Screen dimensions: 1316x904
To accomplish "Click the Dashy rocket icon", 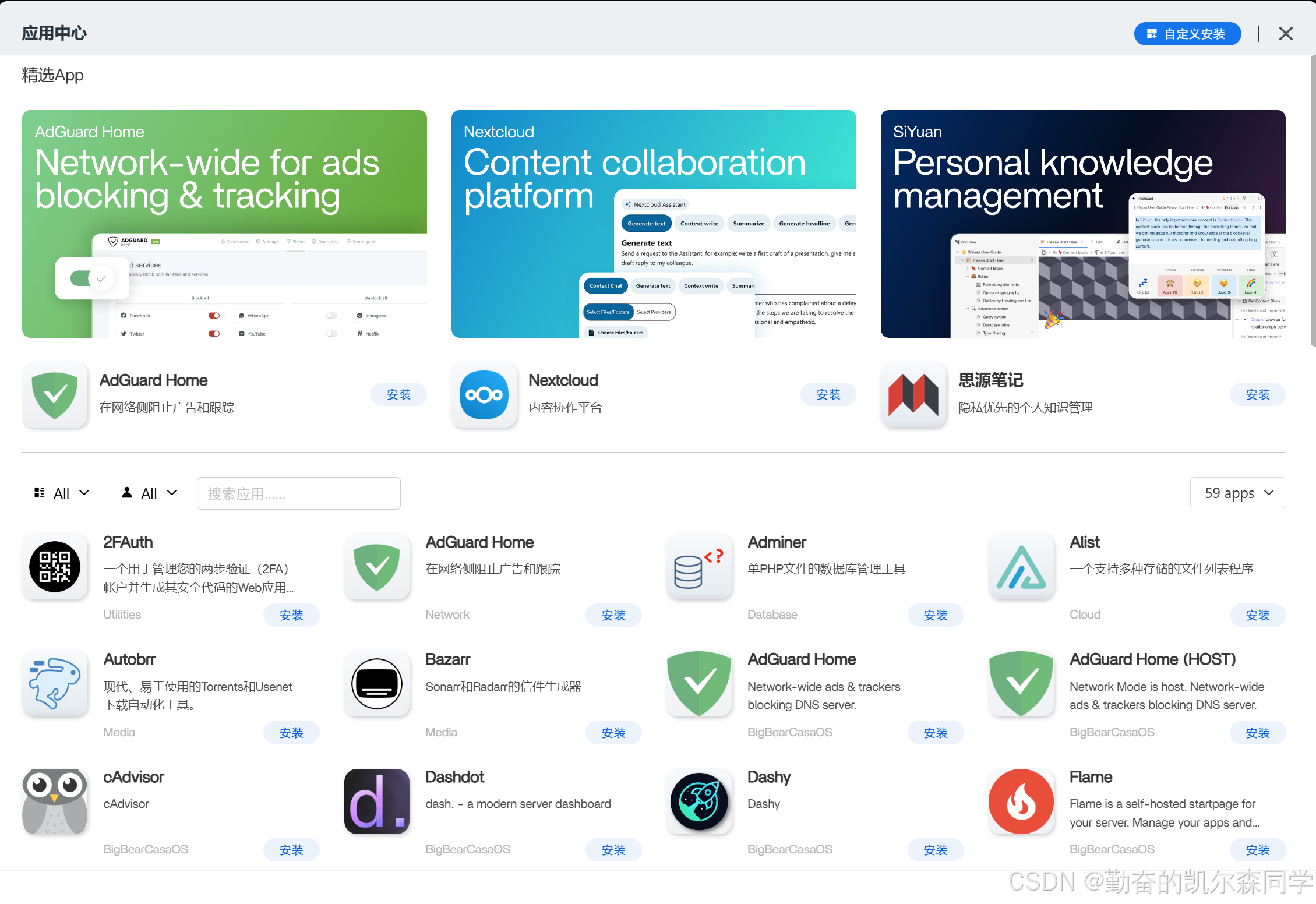I will pyautogui.click(x=699, y=801).
